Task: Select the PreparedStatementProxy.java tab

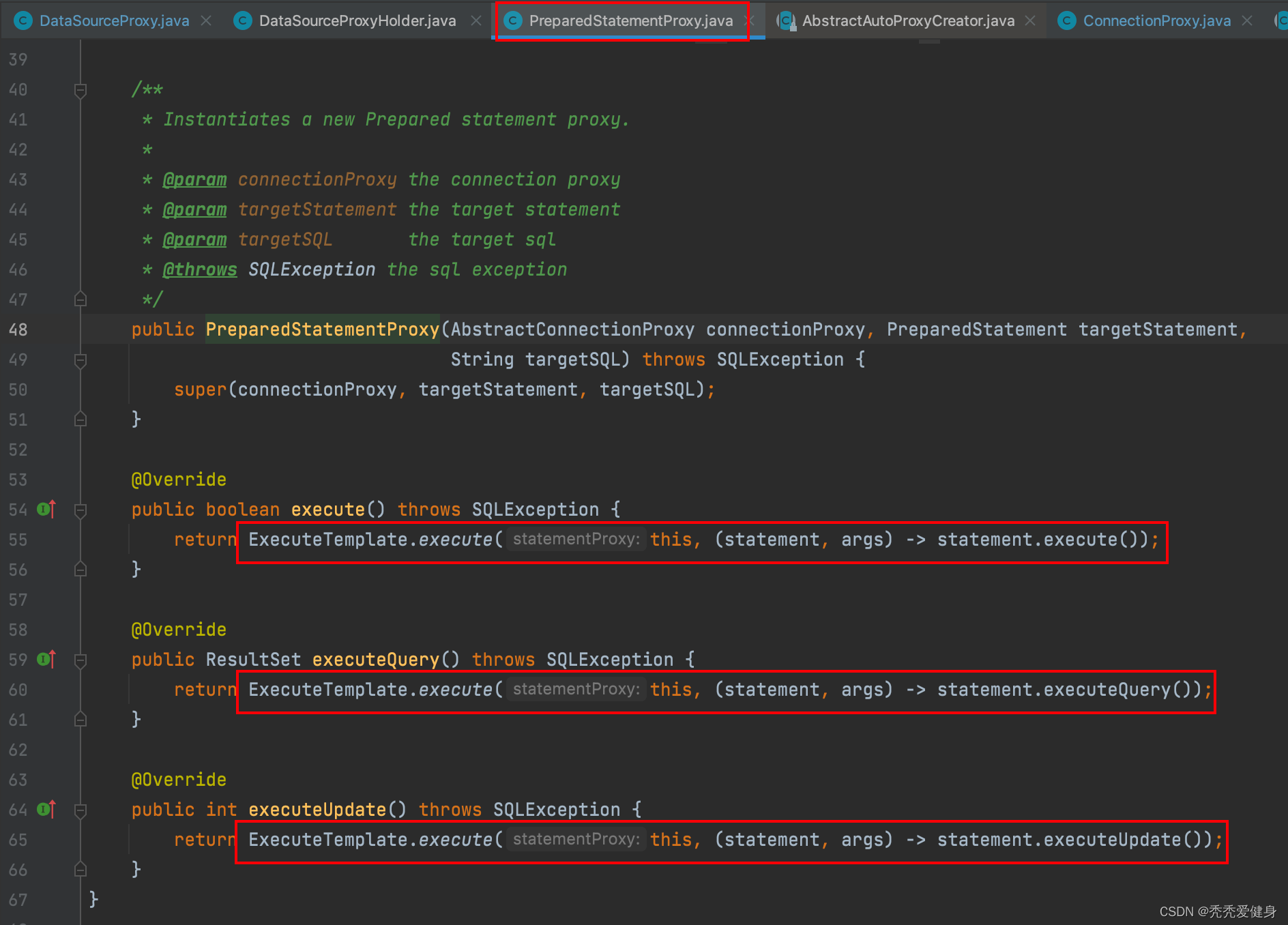Action: (631, 20)
